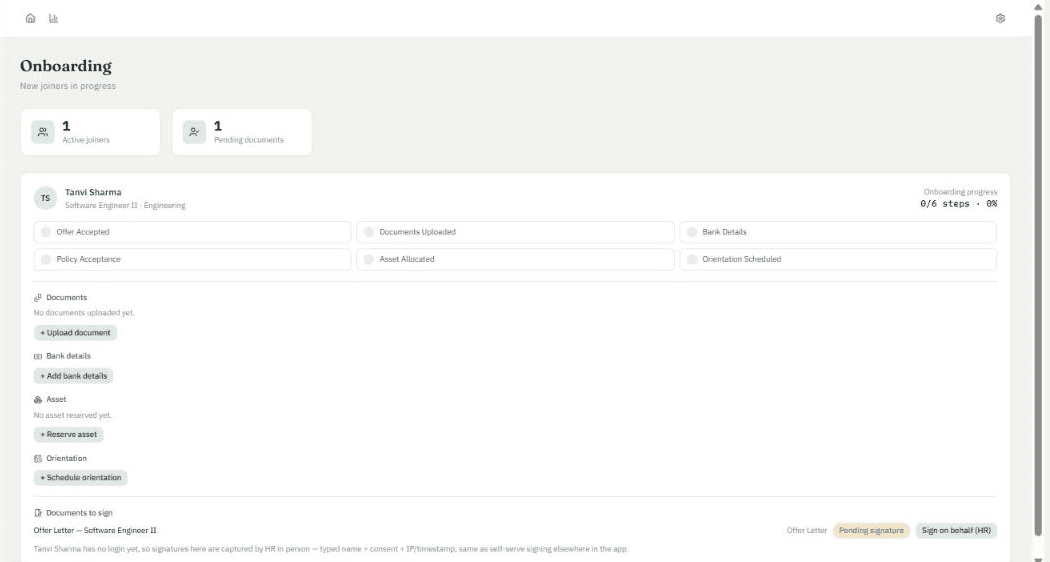Click the TS avatar for Tanvi Sharma
The image size is (1050, 562).
pos(46,198)
